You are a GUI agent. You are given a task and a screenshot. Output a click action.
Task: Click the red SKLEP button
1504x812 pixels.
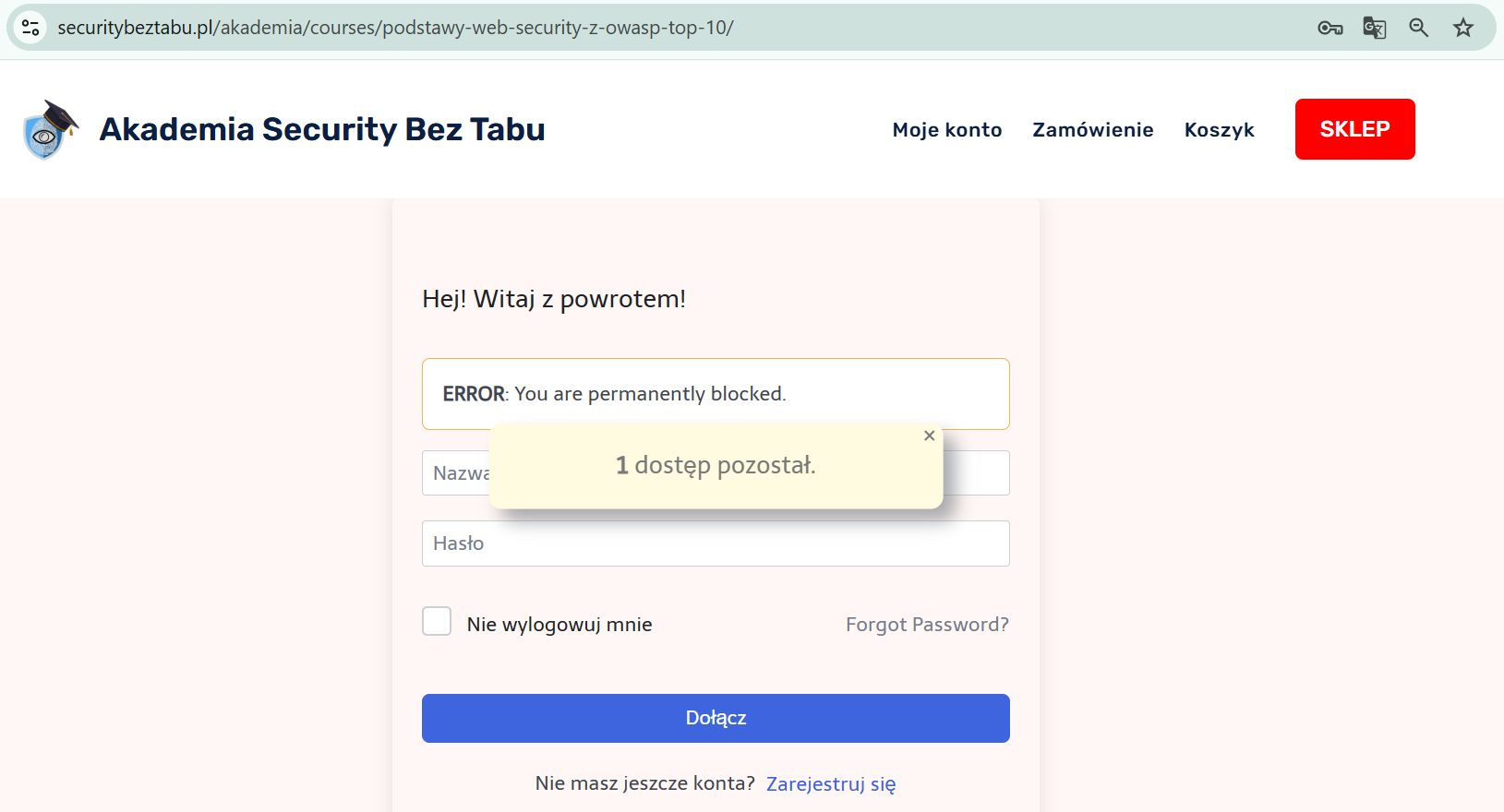coord(1354,129)
